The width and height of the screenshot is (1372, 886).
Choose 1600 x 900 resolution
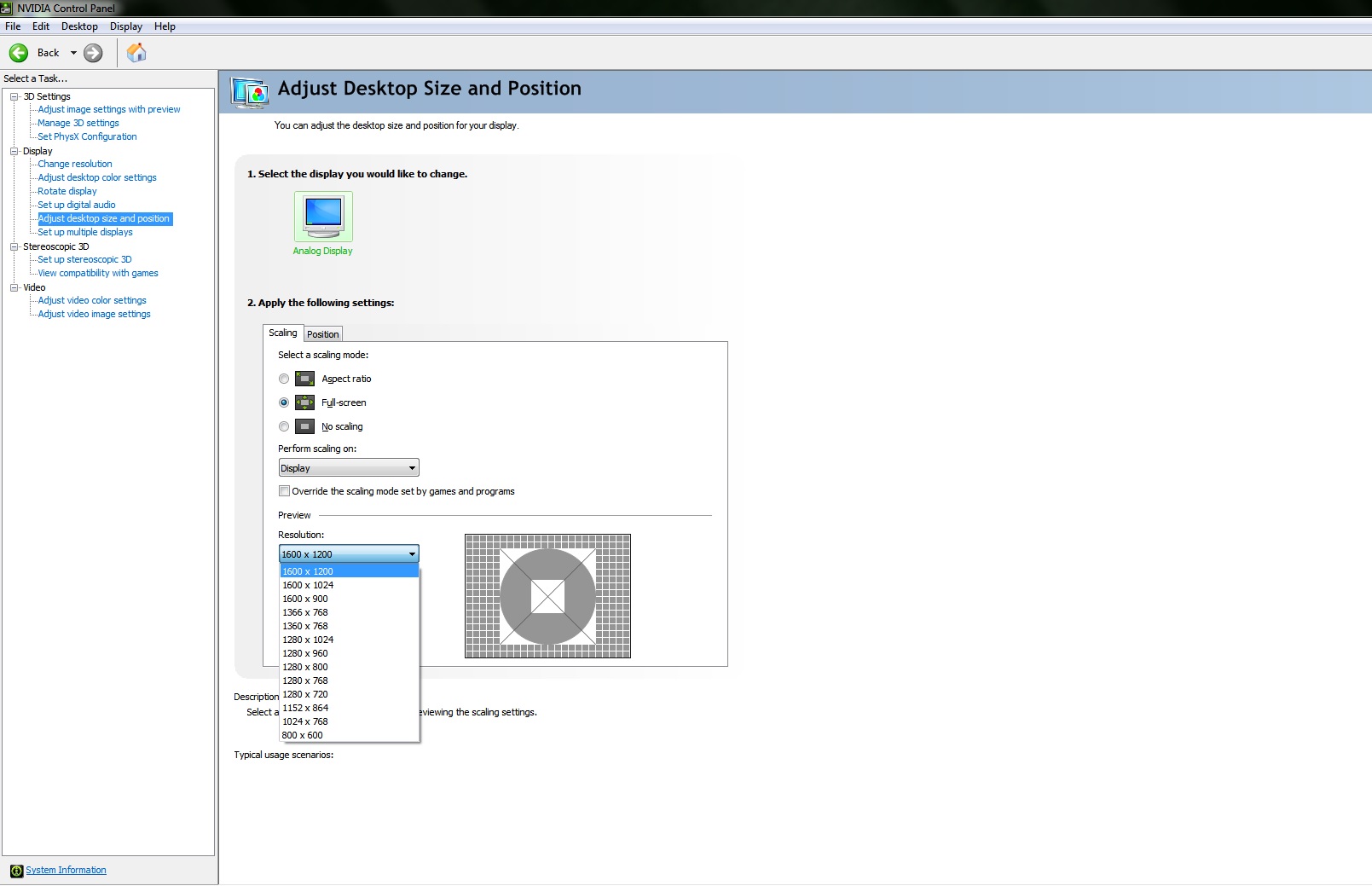[x=350, y=599]
